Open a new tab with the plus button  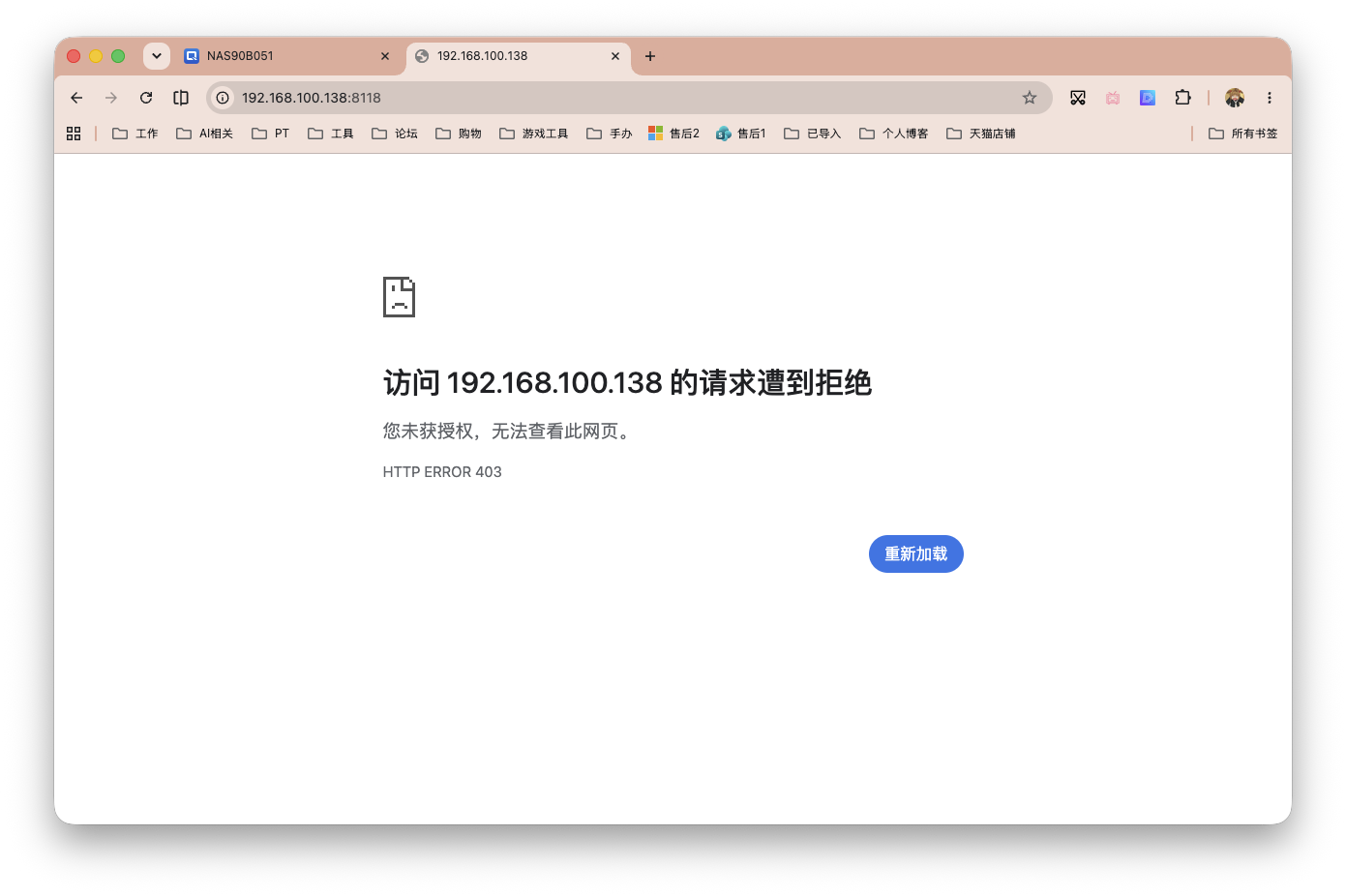650,56
